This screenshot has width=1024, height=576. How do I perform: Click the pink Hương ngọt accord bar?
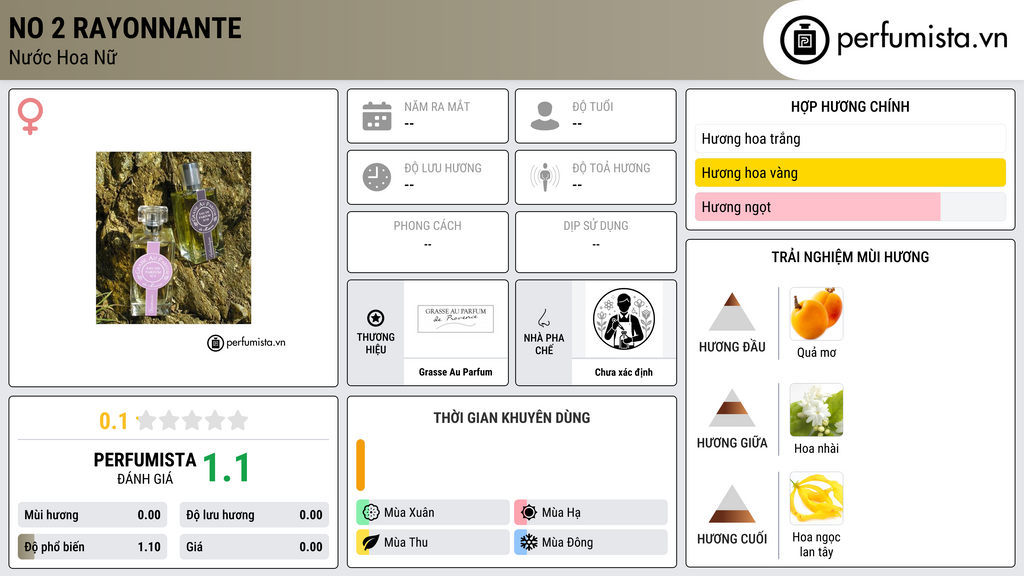pos(850,207)
